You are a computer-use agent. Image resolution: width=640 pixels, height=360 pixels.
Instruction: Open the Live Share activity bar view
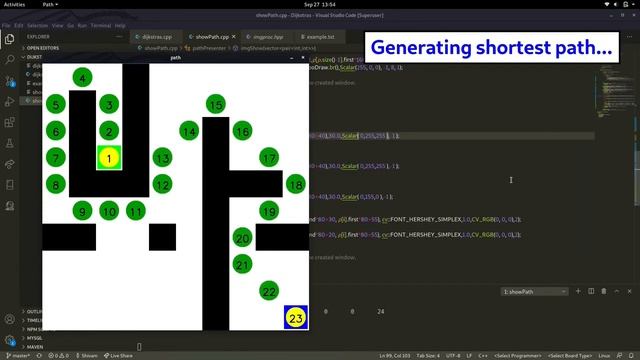[9, 164]
